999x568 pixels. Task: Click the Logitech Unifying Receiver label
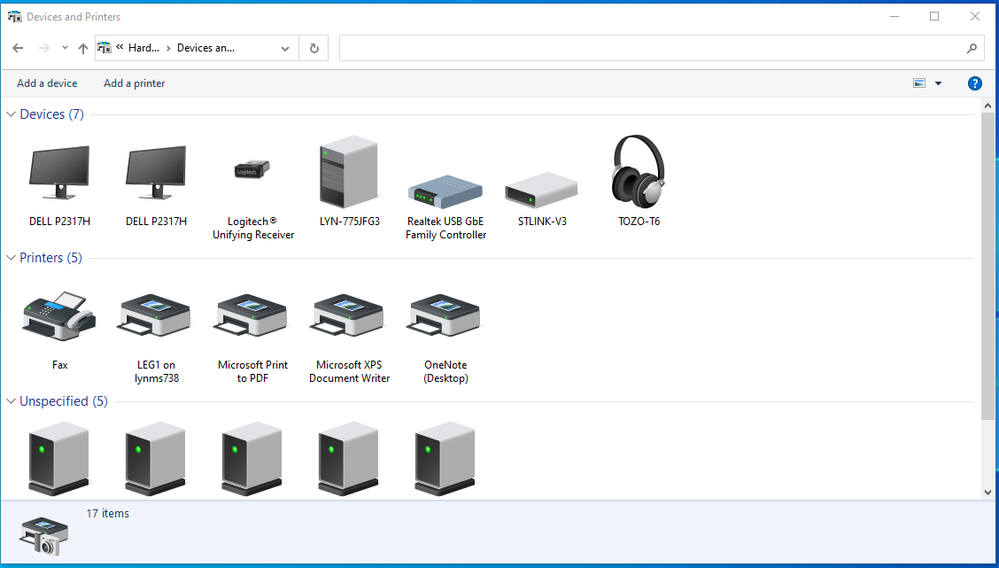coord(253,228)
